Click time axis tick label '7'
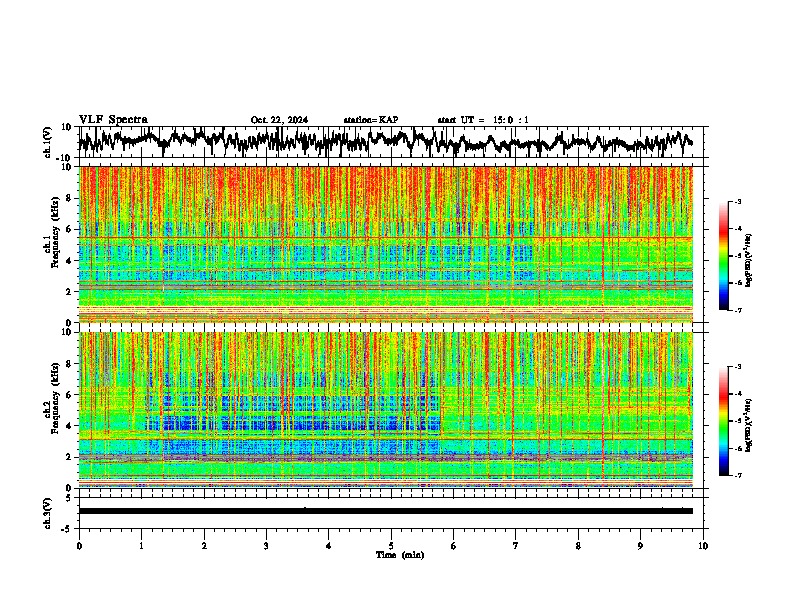This screenshot has height=612, width=792. 516,546
